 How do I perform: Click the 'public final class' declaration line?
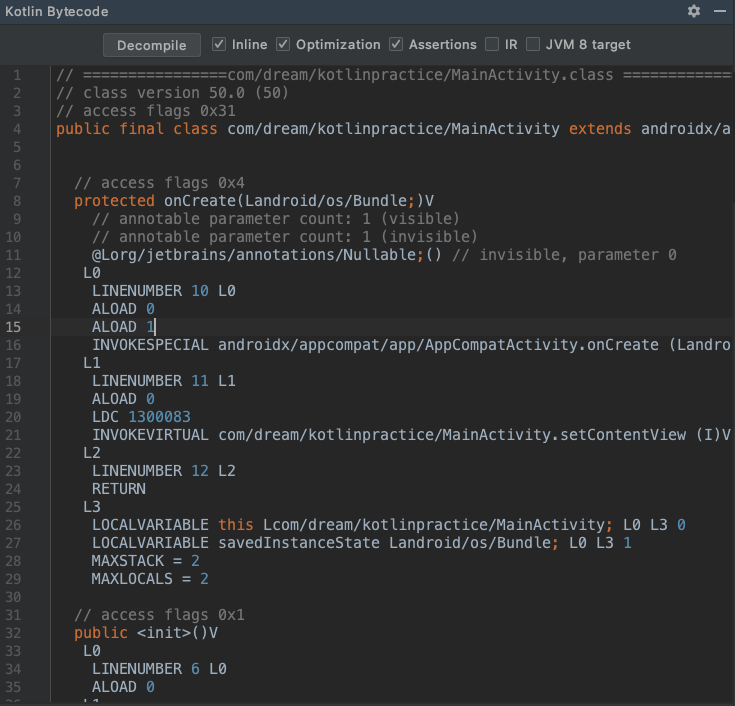(x=393, y=129)
